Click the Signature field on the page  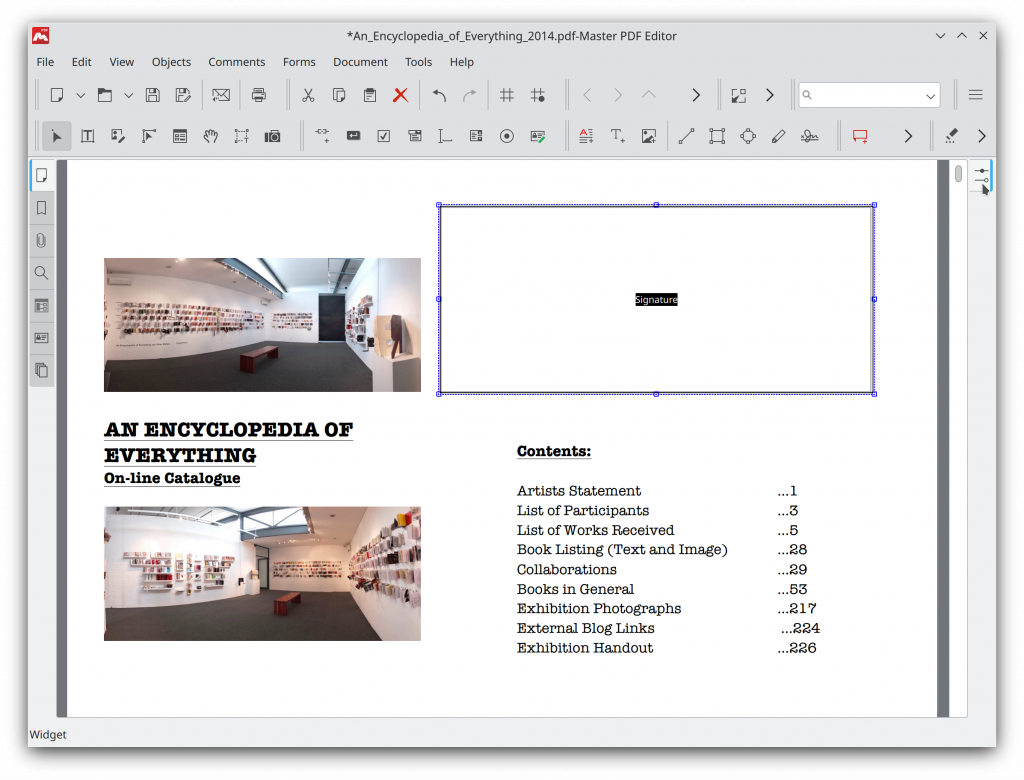(x=656, y=299)
